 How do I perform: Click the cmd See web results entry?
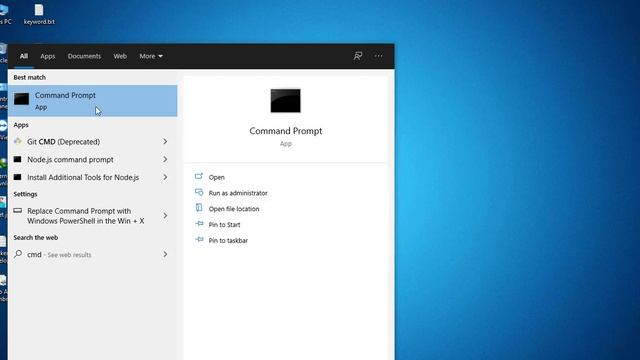92,254
